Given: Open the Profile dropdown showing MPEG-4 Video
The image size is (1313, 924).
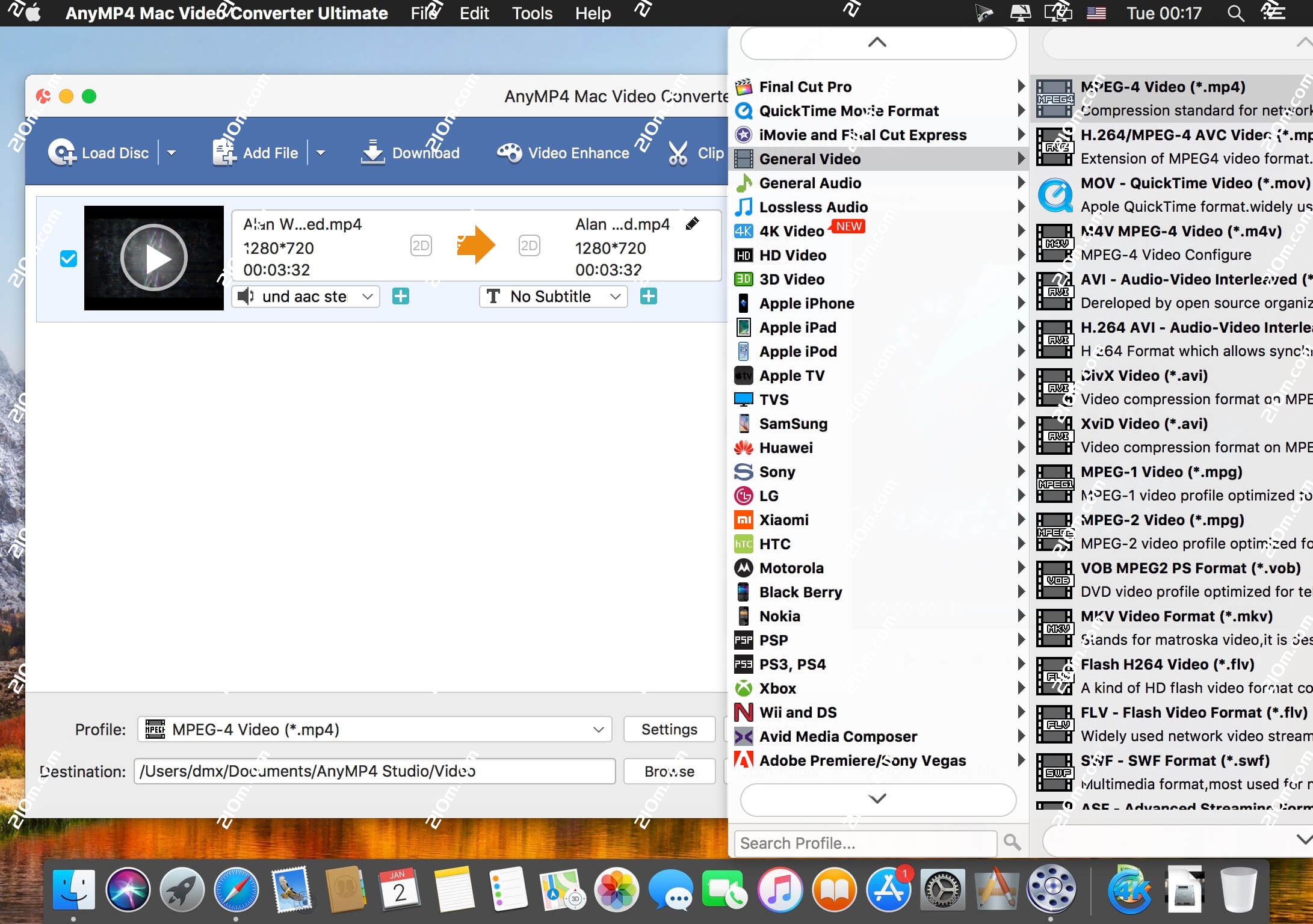Looking at the screenshot, I should (x=374, y=729).
